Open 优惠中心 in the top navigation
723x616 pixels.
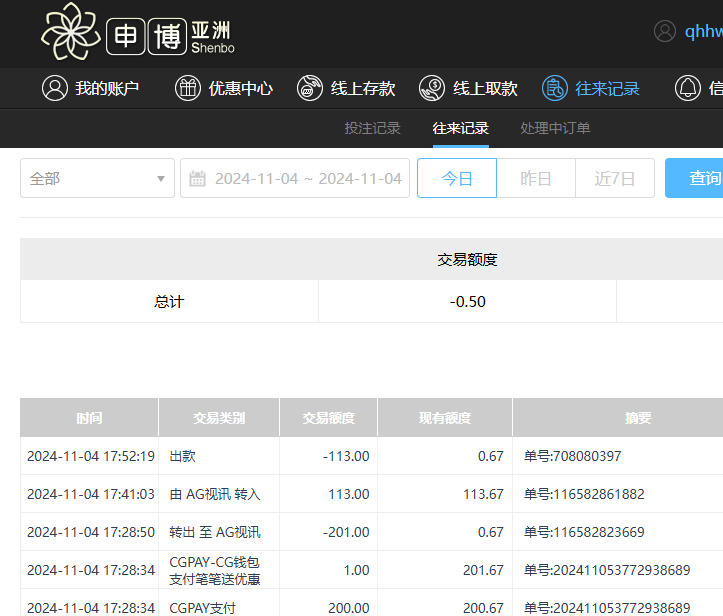(x=240, y=88)
